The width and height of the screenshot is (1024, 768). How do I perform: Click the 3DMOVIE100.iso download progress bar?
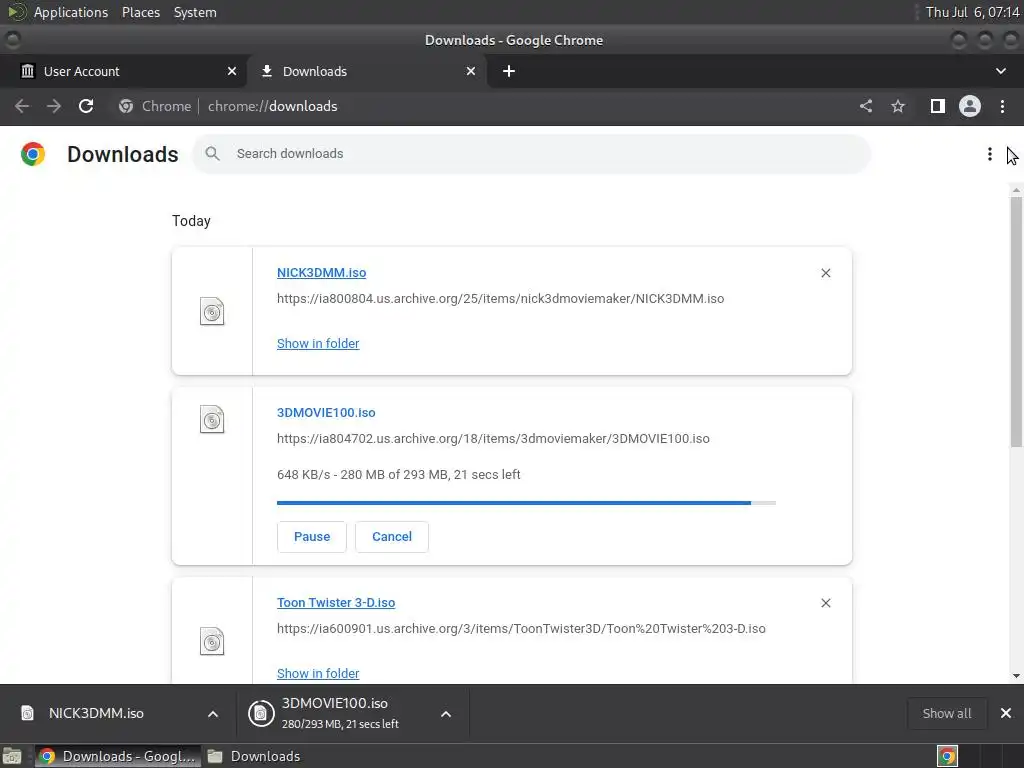click(x=526, y=503)
